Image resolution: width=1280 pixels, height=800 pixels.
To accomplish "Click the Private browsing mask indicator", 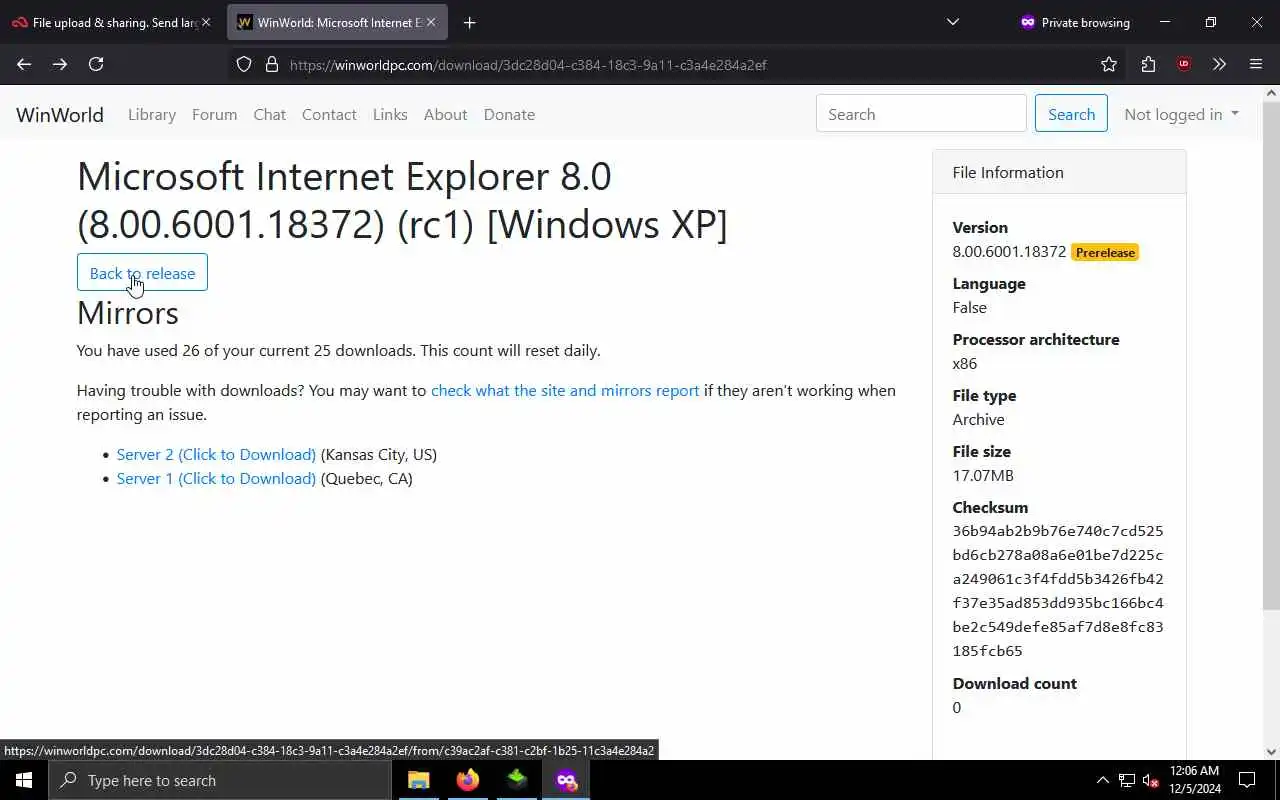I will click(1075, 22).
